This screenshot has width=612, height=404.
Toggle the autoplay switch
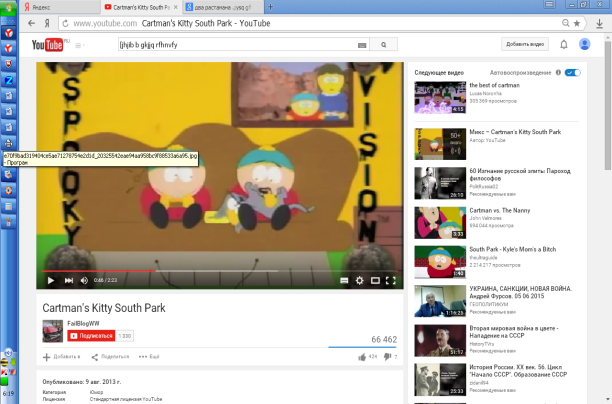pyautogui.click(x=573, y=73)
